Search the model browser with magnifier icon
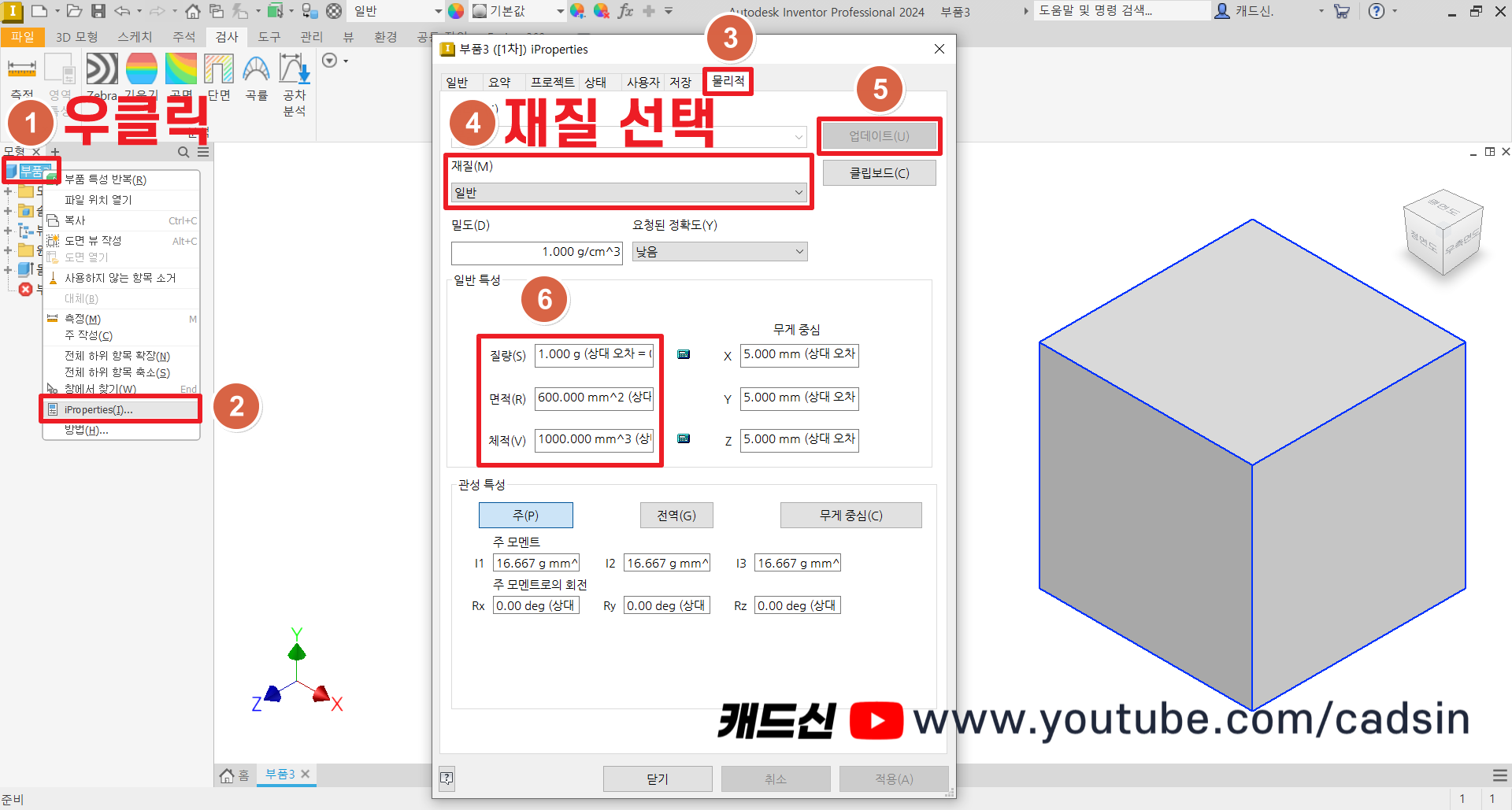The height and width of the screenshot is (810, 1512). (x=183, y=152)
